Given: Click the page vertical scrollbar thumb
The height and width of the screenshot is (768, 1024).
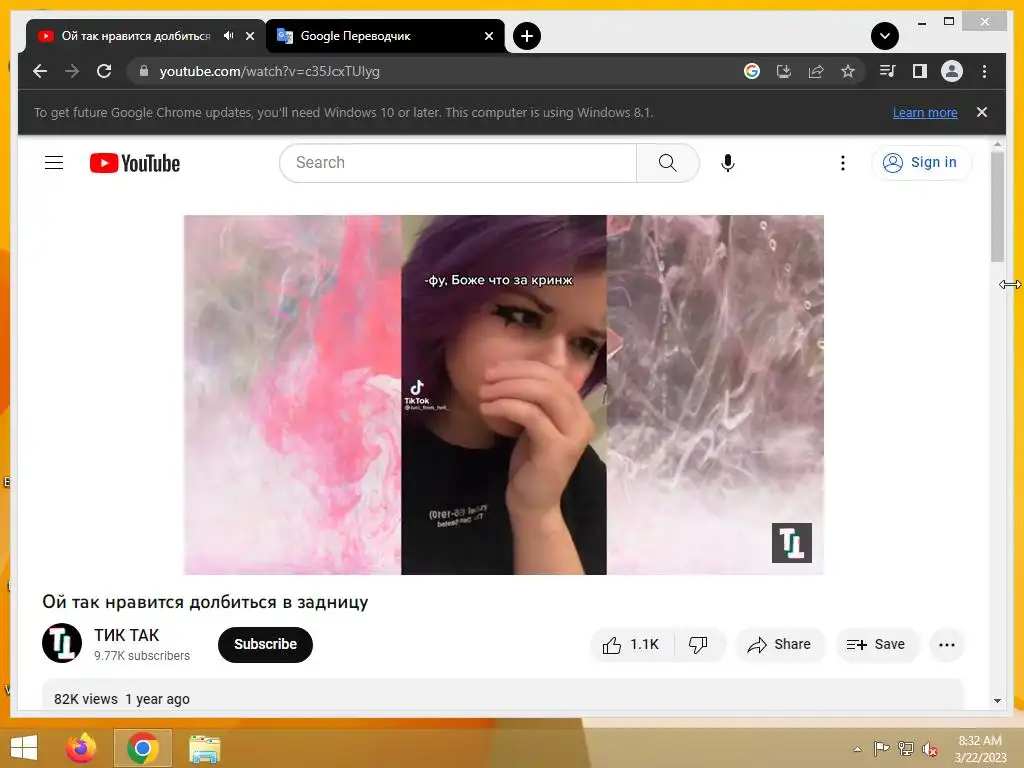Looking at the screenshot, I should (x=997, y=206).
